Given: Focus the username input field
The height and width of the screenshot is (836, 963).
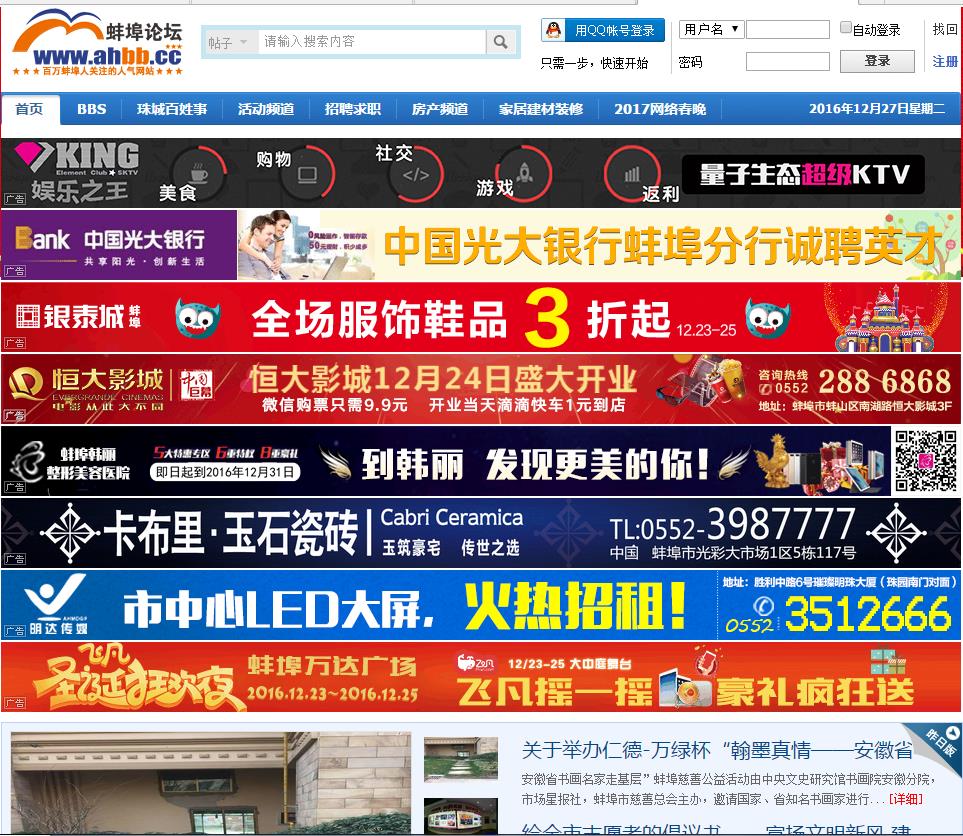Looking at the screenshot, I should coord(787,29).
